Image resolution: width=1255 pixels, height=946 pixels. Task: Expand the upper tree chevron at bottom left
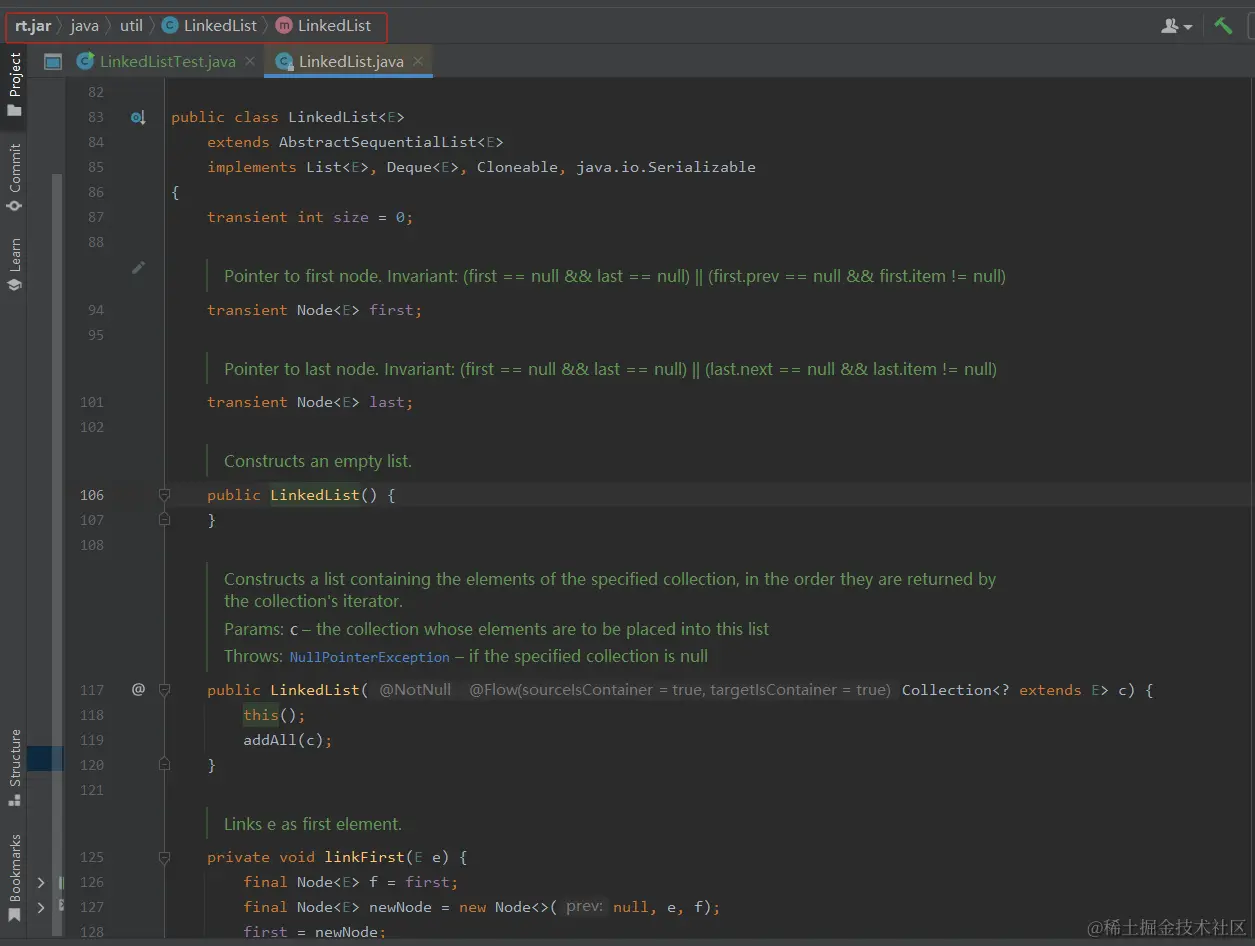pos(41,883)
